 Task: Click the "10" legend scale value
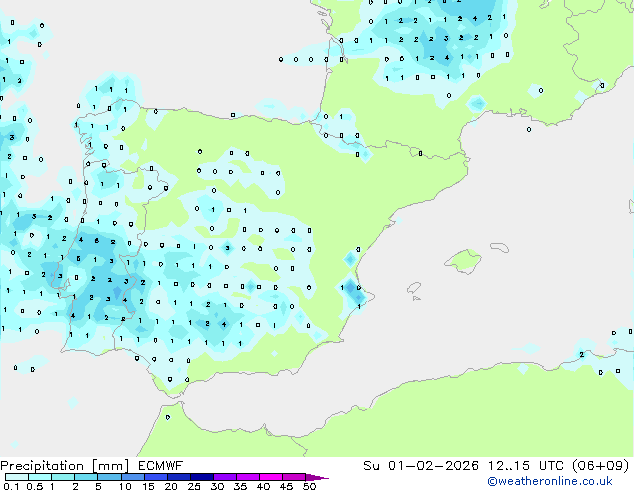click(x=125, y=486)
